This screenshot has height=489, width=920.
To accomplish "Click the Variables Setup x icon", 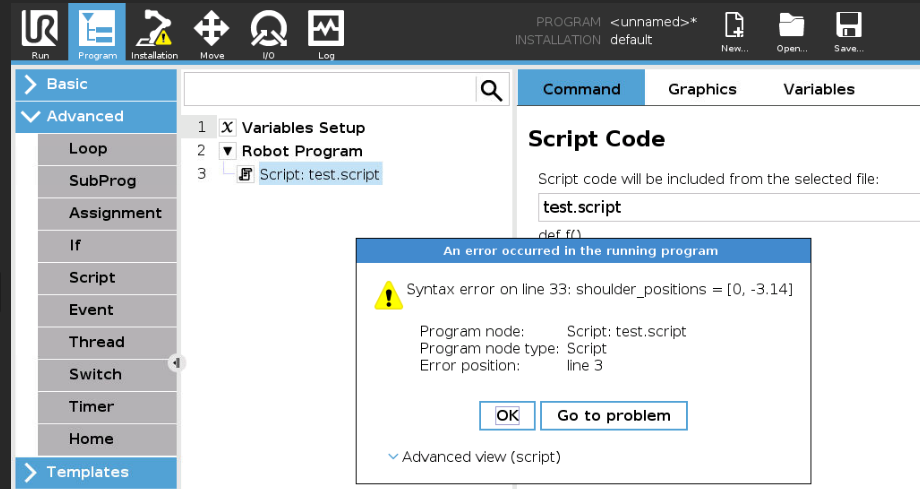I will [x=228, y=127].
